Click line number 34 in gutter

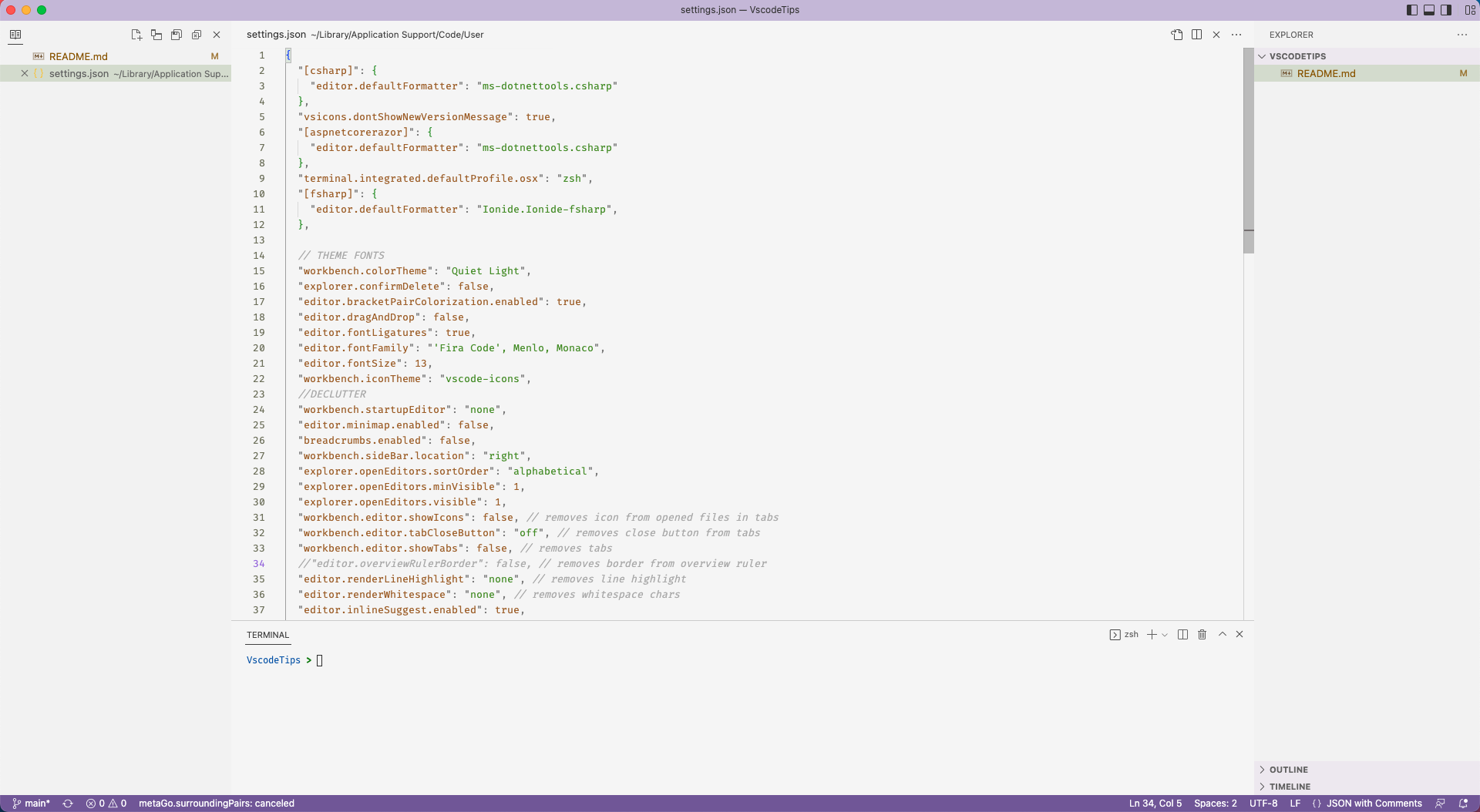pyautogui.click(x=259, y=564)
